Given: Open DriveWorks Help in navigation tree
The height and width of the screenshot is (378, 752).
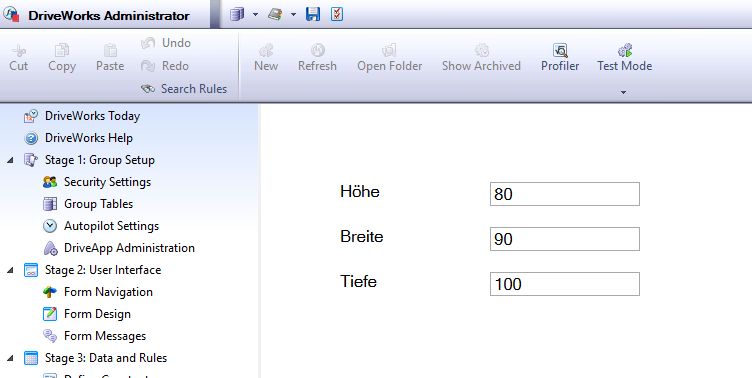Looking at the screenshot, I should click(78, 138).
